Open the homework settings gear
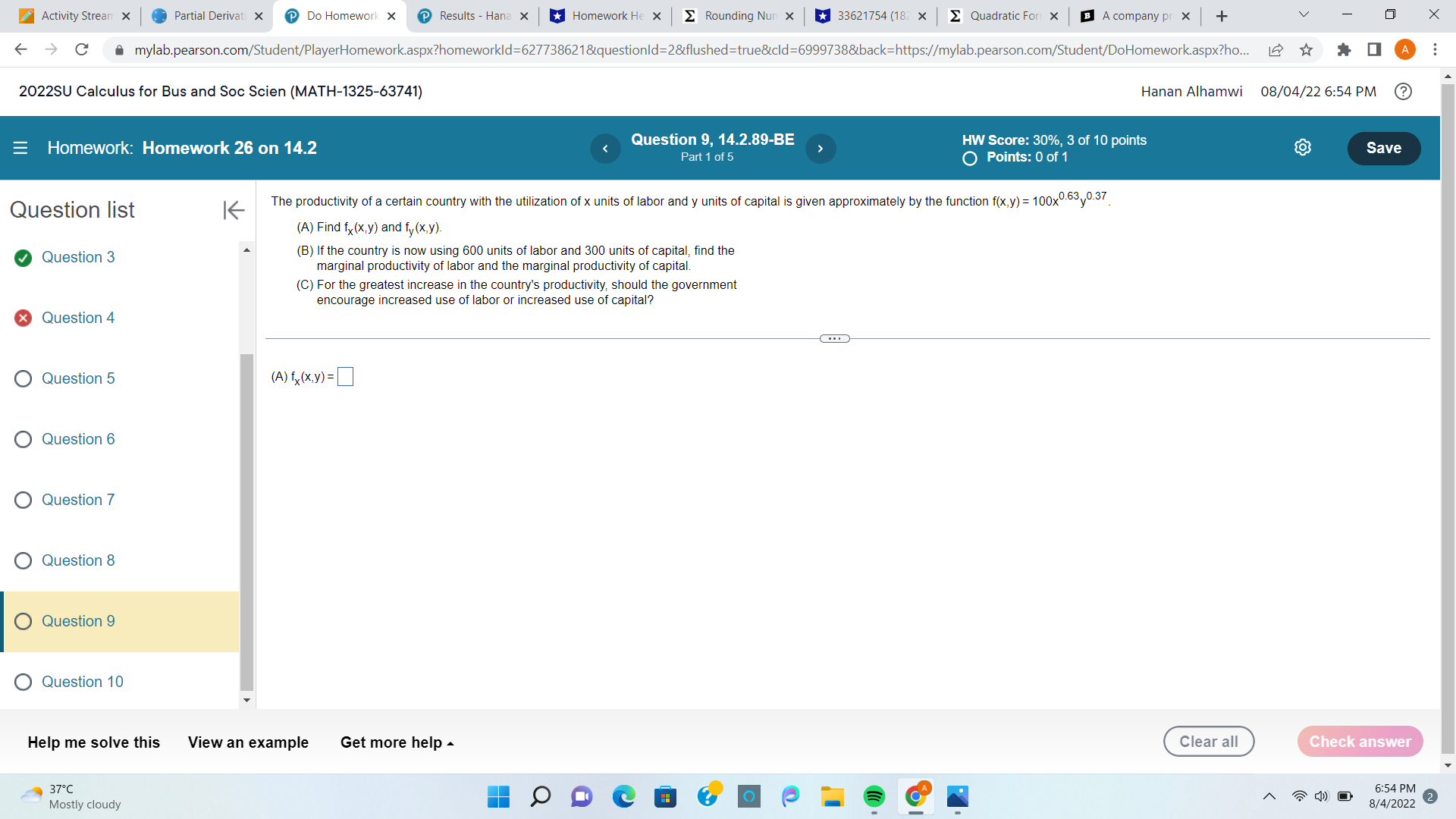Viewport: 1456px width, 819px height. (x=1303, y=147)
